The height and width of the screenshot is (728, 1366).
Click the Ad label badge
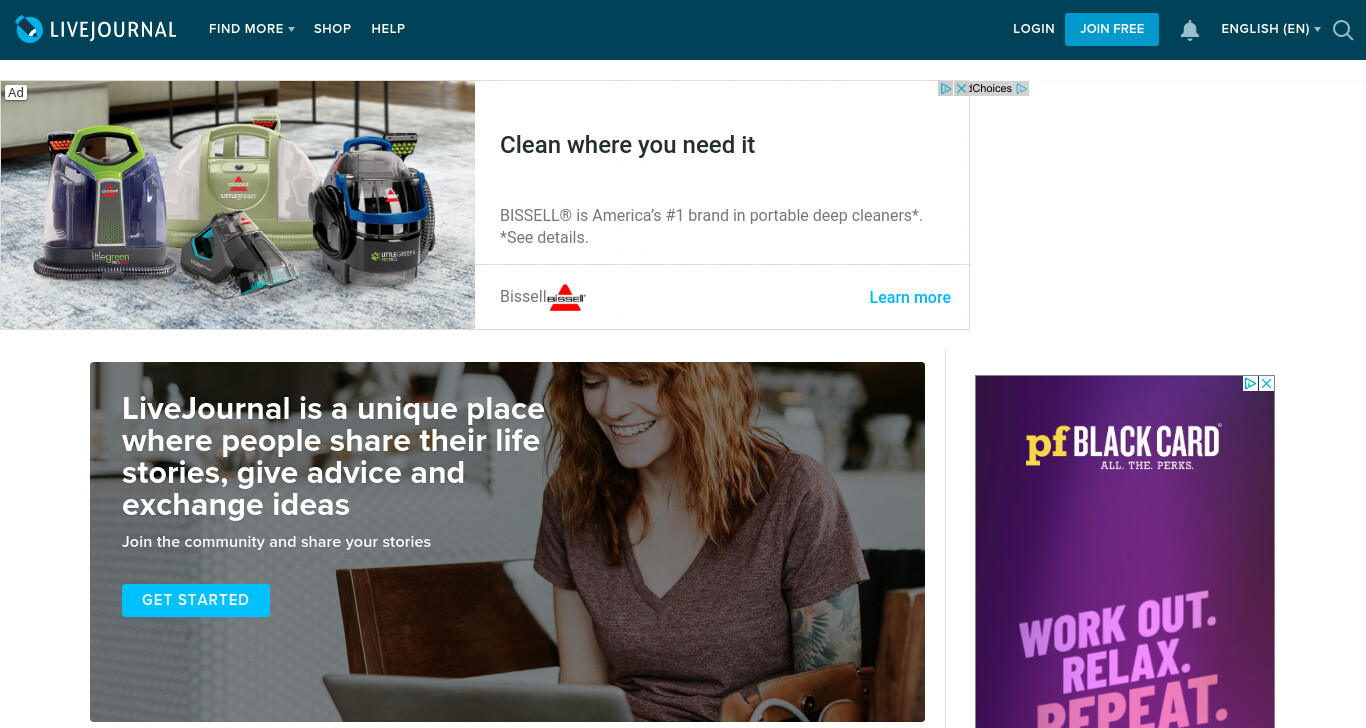pyautogui.click(x=16, y=92)
